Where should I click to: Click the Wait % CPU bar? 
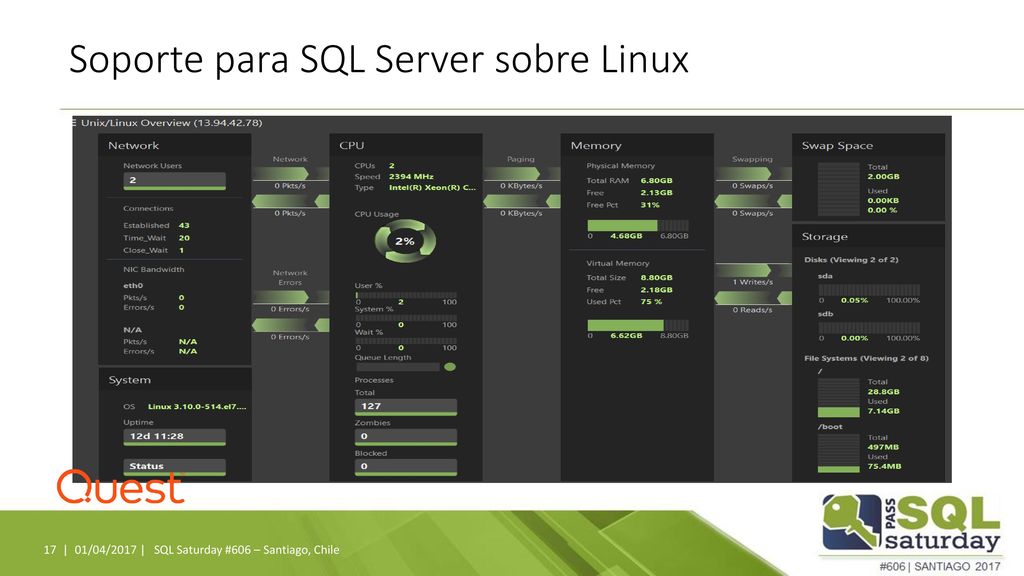[x=406, y=341]
